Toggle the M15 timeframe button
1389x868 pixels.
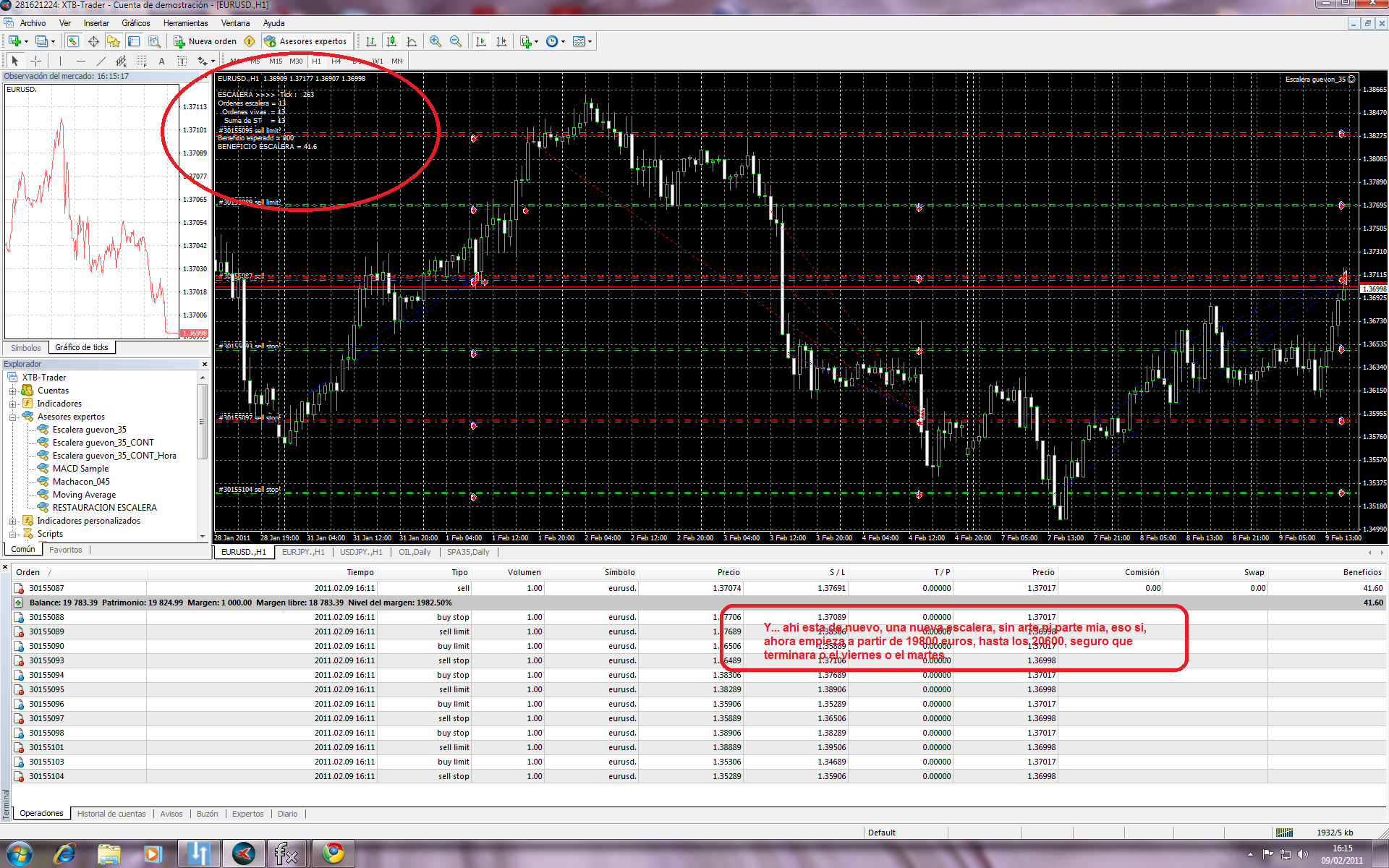click(276, 61)
